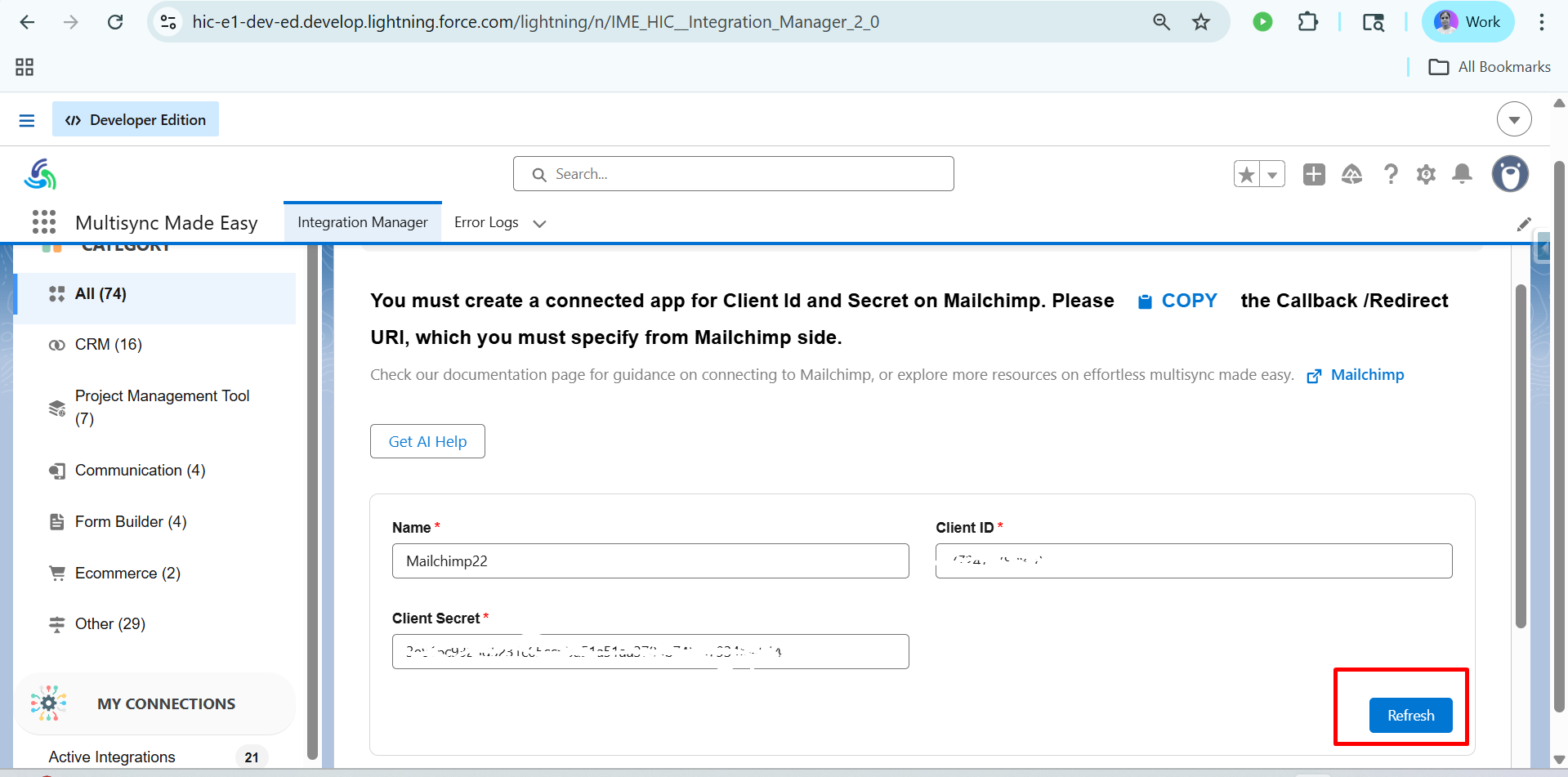Click into the Client Secret field
This screenshot has height=777, width=1568.
coord(650,652)
